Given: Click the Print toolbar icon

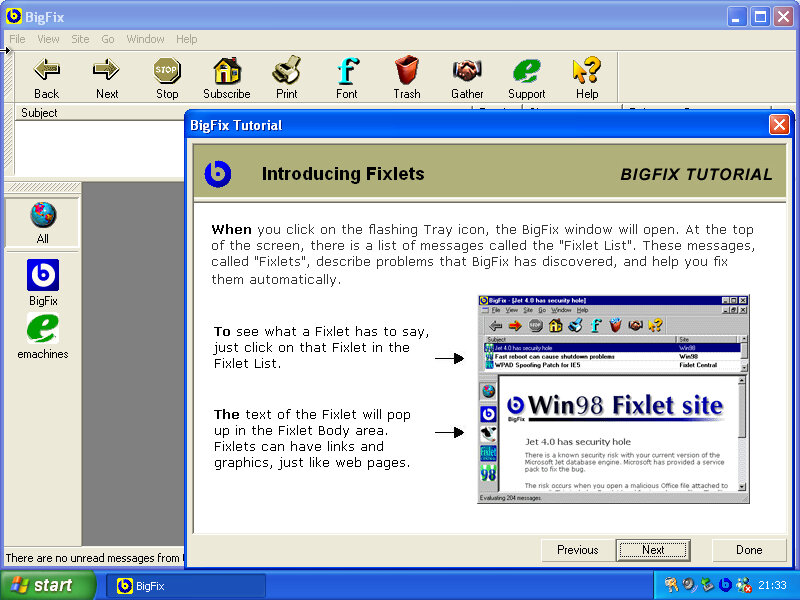Looking at the screenshot, I should pyautogui.click(x=287, y=71).
